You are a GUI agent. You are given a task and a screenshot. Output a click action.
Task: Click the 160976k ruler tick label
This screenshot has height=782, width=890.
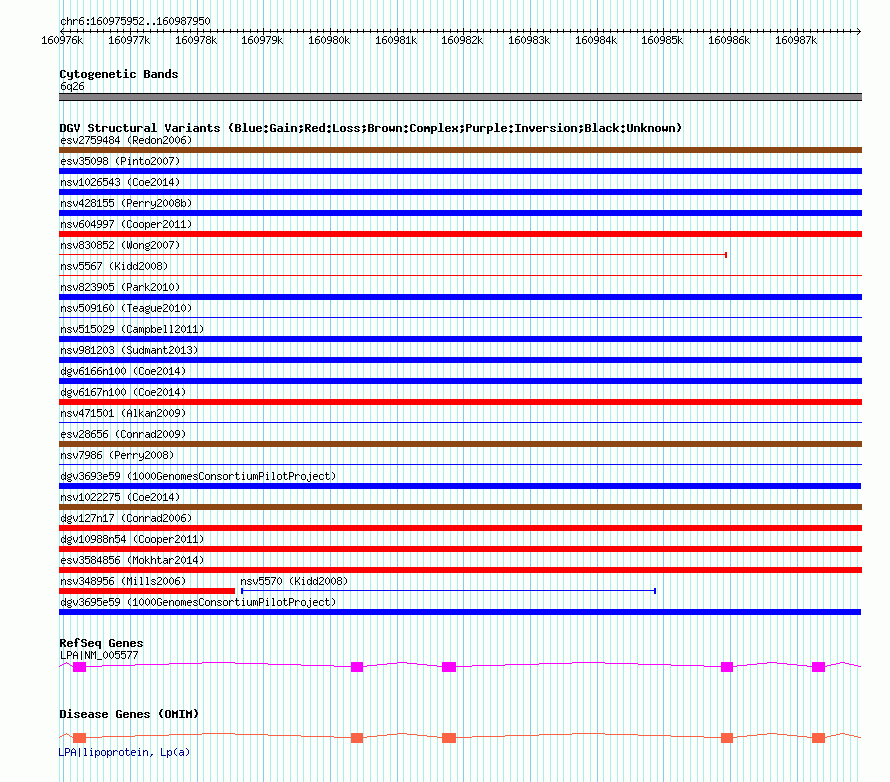pos(62,41)
